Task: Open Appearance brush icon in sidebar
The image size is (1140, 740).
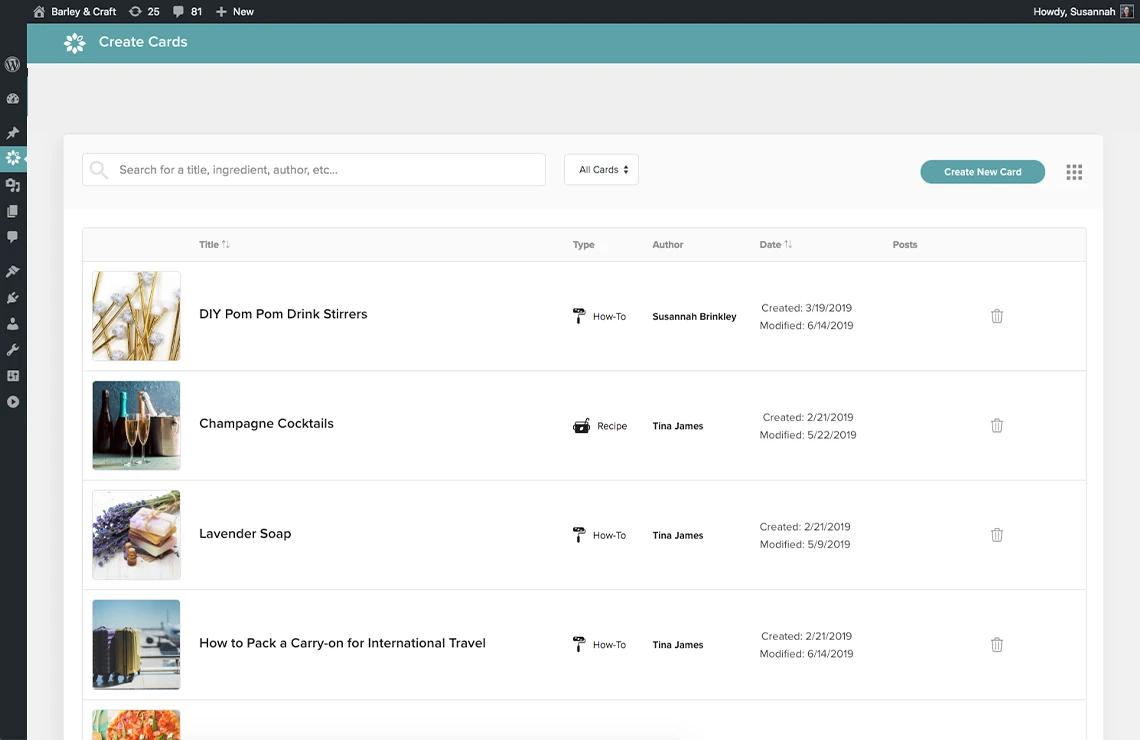Action: coord(12,271)
